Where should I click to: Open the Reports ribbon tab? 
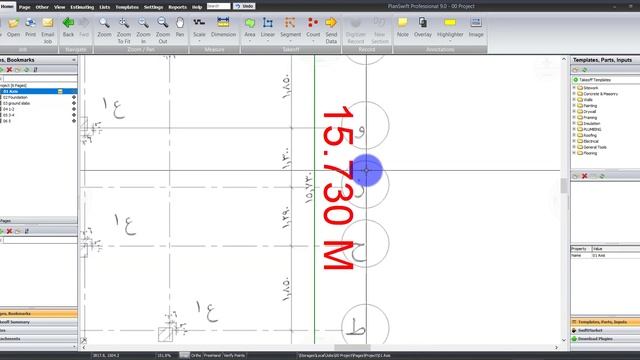[x=178, y=7]
